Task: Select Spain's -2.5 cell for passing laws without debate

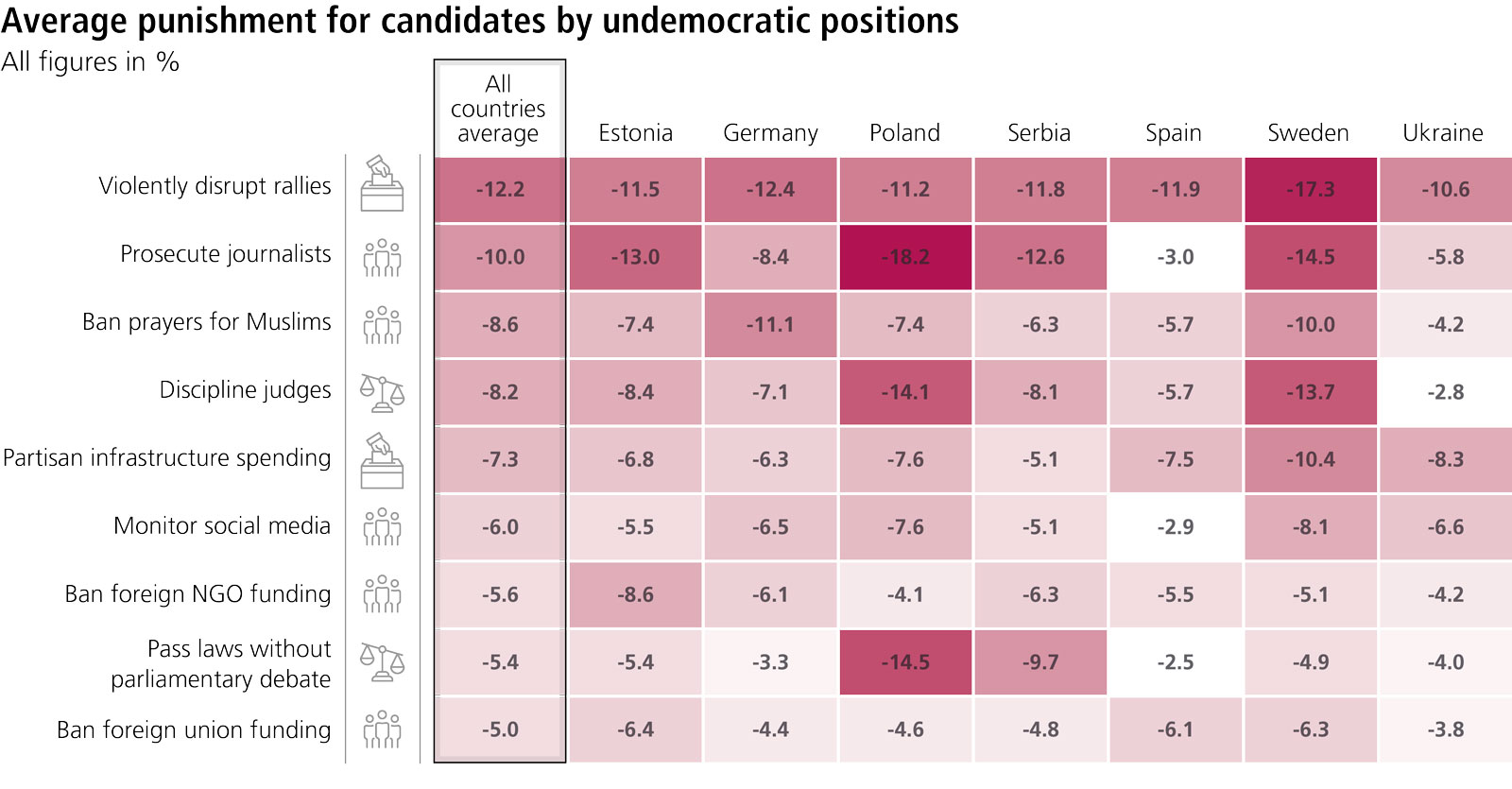Action: (x=1175, y=662)
